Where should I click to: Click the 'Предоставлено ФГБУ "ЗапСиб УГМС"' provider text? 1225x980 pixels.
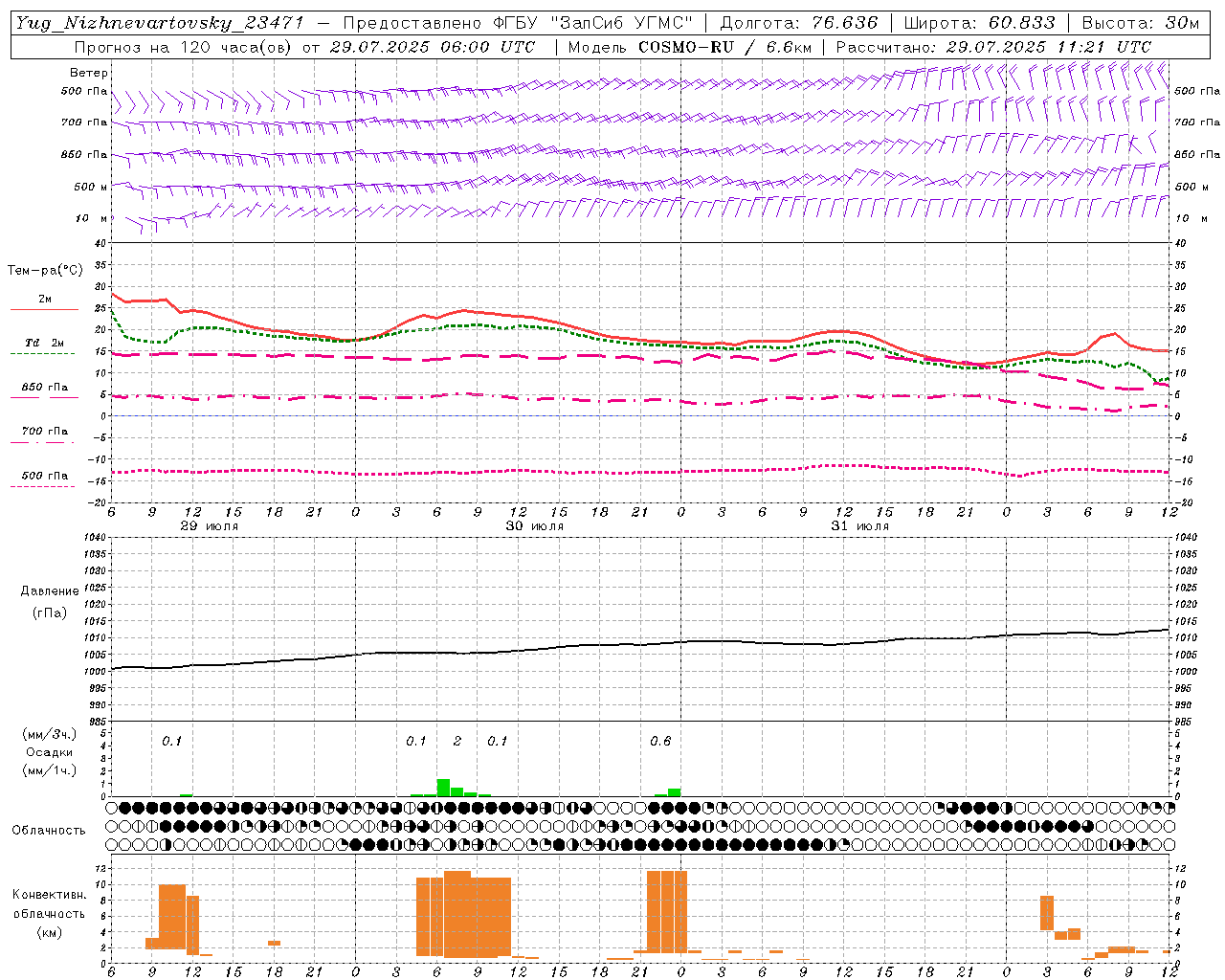(x=519, y=23)
